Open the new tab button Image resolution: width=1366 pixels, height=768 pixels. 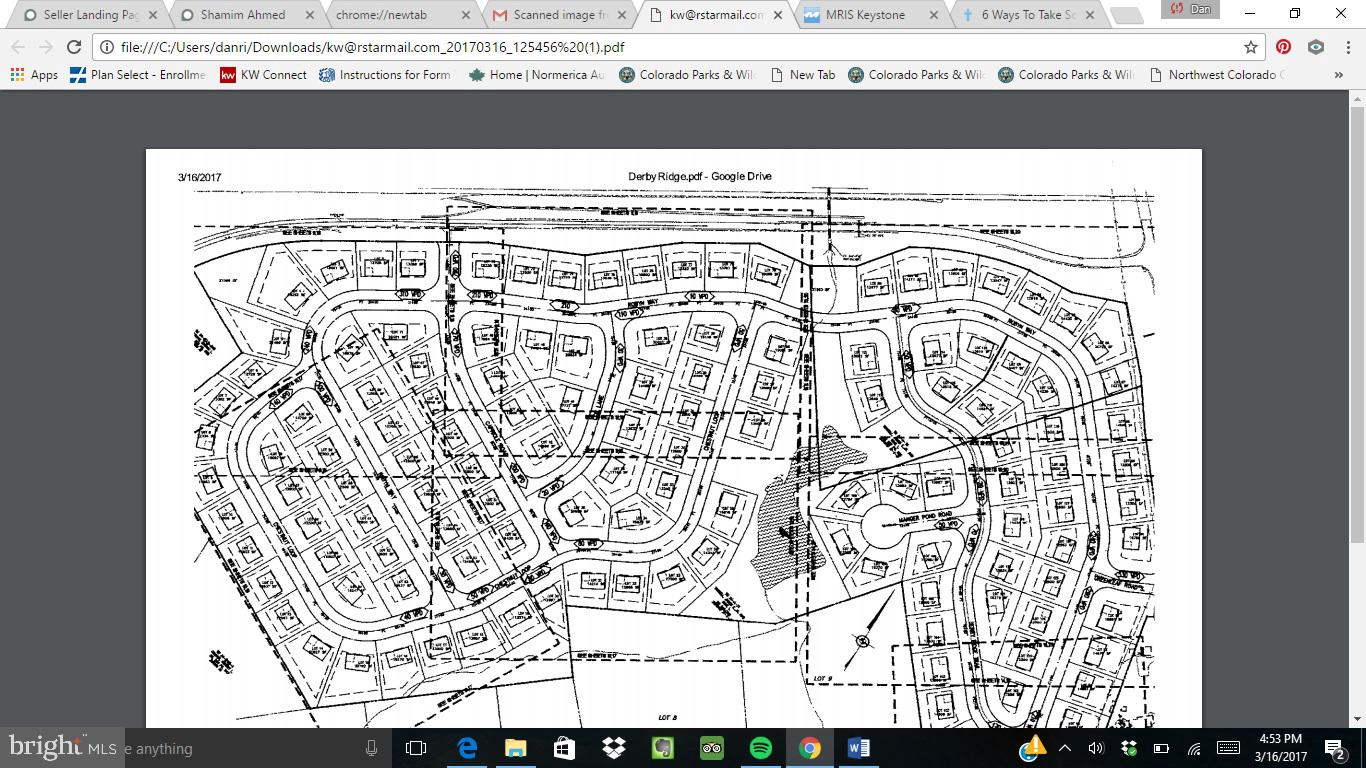1127,16
